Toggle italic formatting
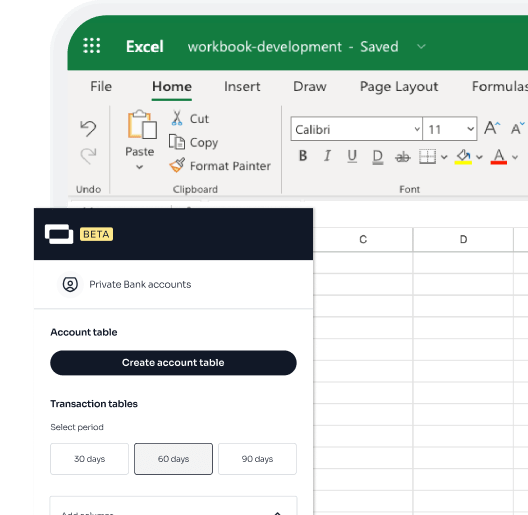Screen dimensions: 528x515 [x=327, y=156]
